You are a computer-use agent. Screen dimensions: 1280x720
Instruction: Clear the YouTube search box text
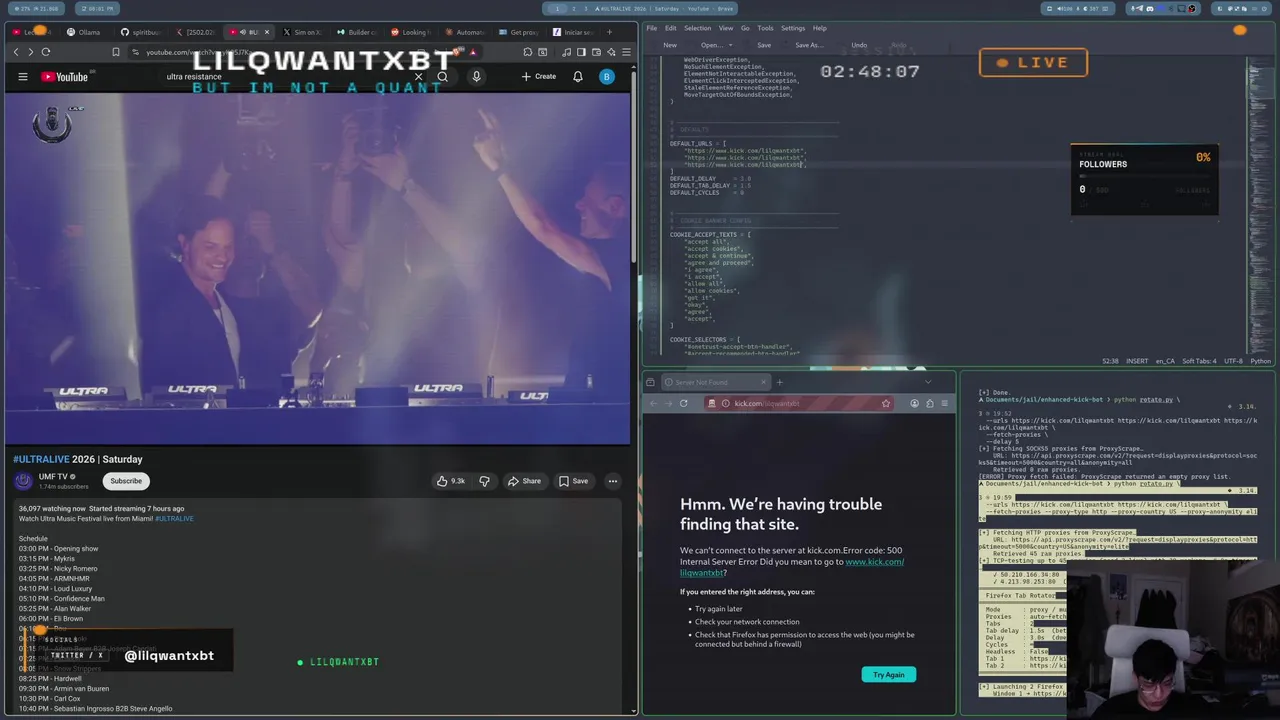click(418, 77)
